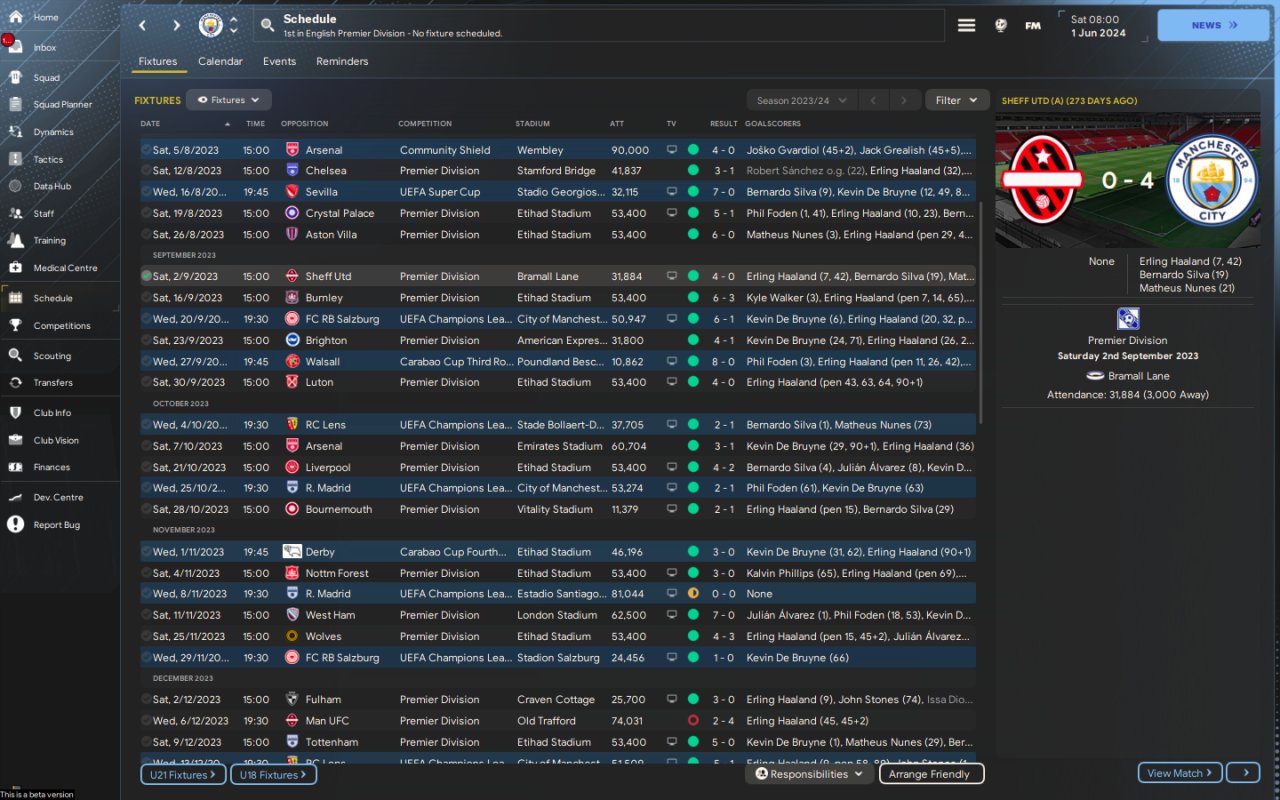The image size is (1280, 800).
Task: Open the Scouting section
Action: pos(52,355)
